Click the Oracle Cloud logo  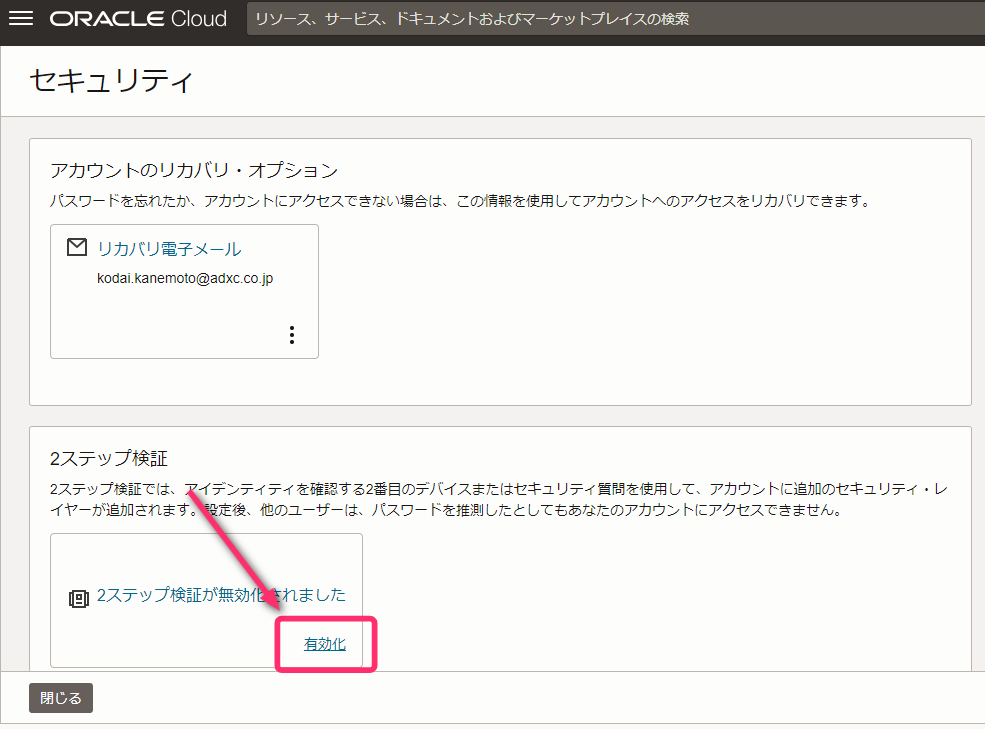[x=138, y=19]
